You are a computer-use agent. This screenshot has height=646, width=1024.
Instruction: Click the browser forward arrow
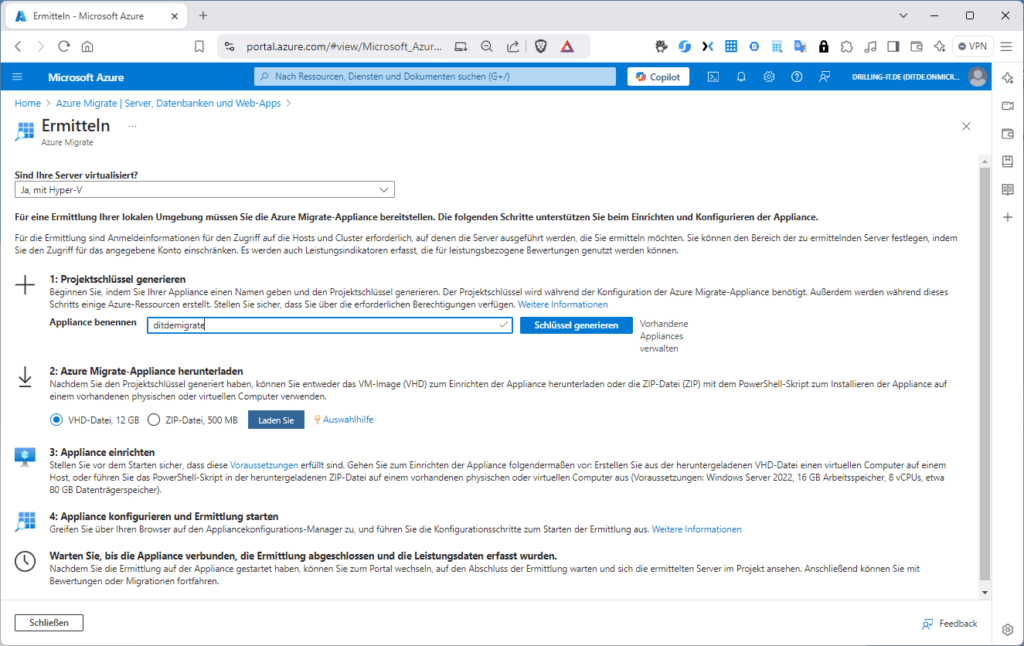tap(40, 46)
